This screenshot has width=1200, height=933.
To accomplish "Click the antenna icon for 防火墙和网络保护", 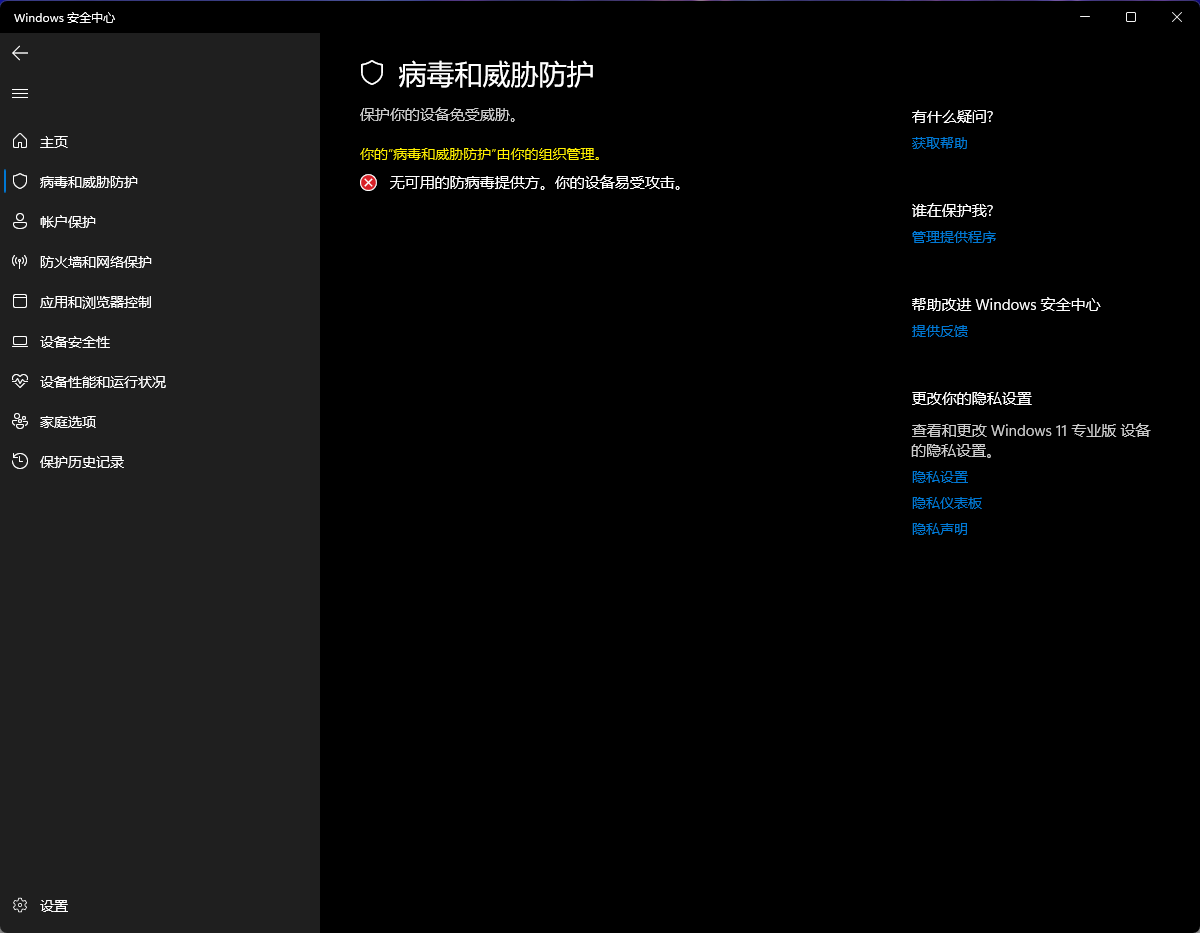I will [20, 262].
